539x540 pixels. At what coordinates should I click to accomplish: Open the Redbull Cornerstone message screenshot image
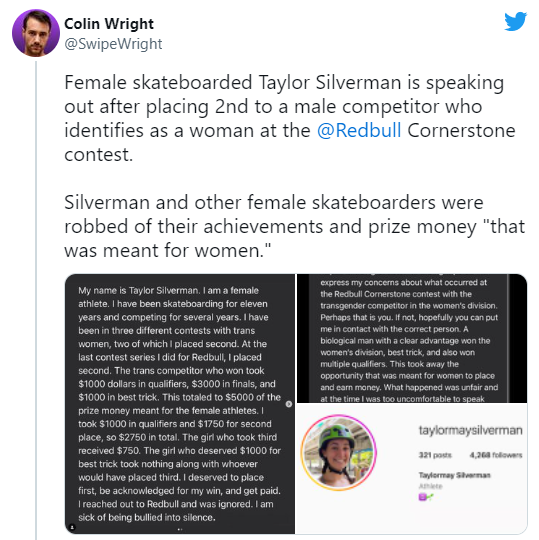pyautogui.click(x=412, y=338)
